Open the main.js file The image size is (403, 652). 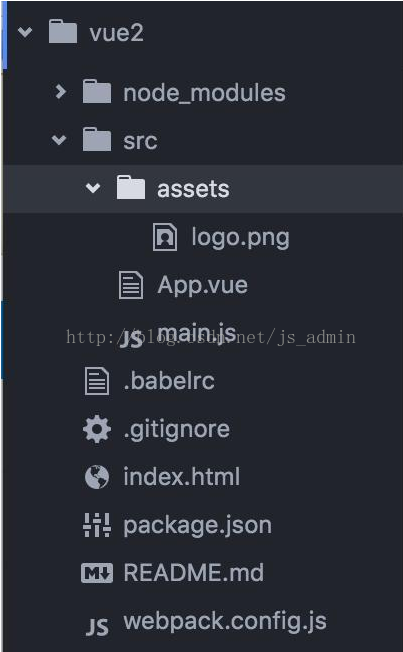(197, 333)
